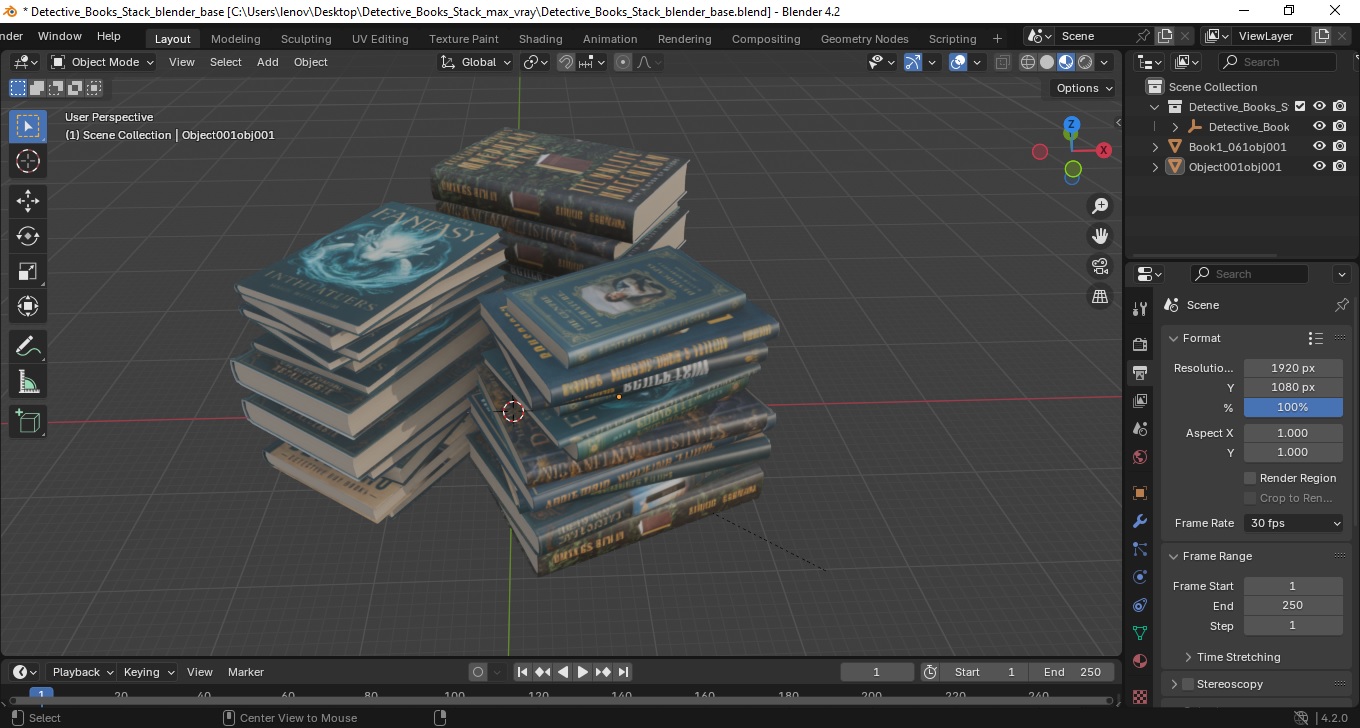Open Global transform orientation dropdown

point(476,62)
